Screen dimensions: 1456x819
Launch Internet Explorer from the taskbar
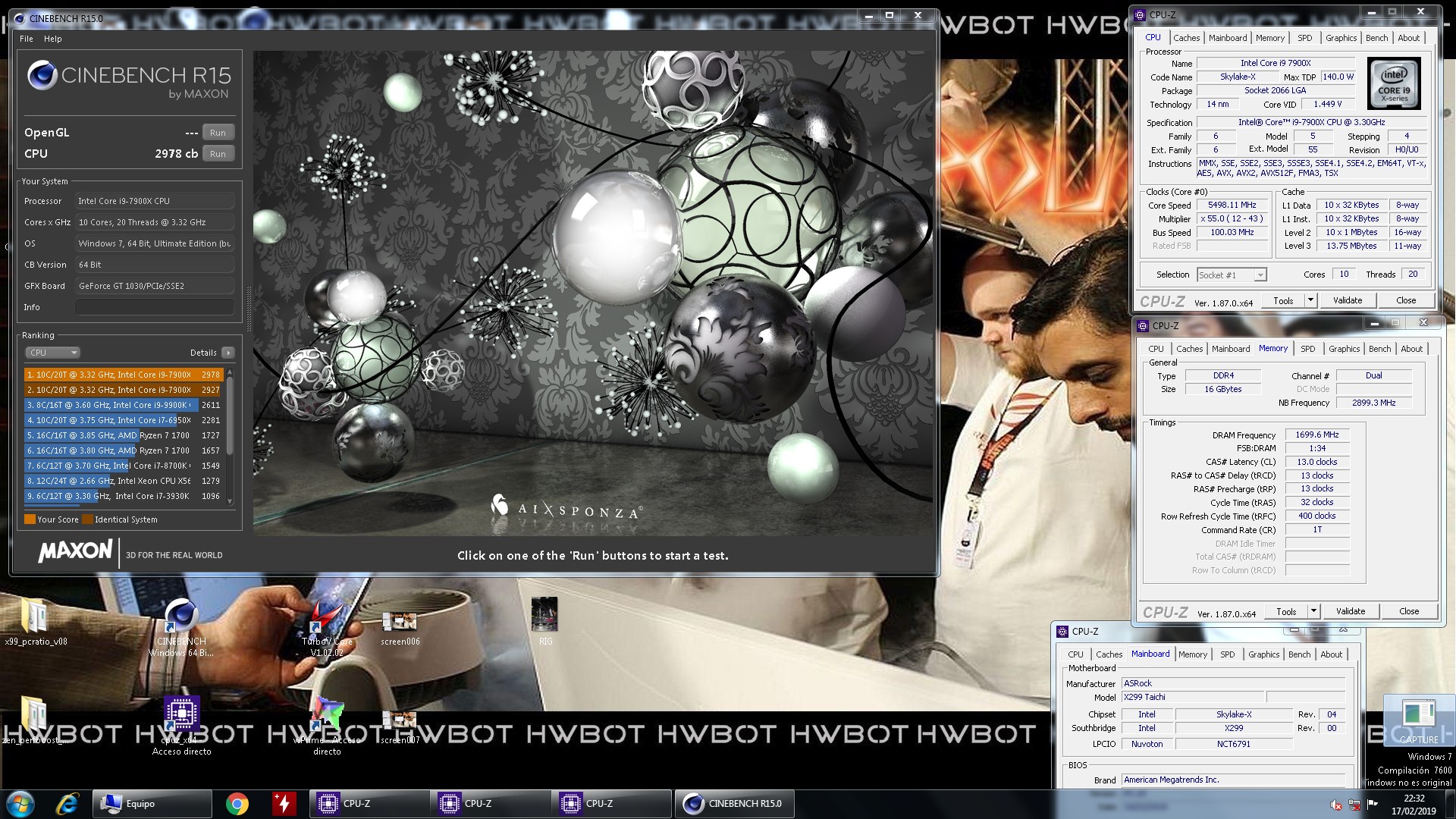click(67, 804)
